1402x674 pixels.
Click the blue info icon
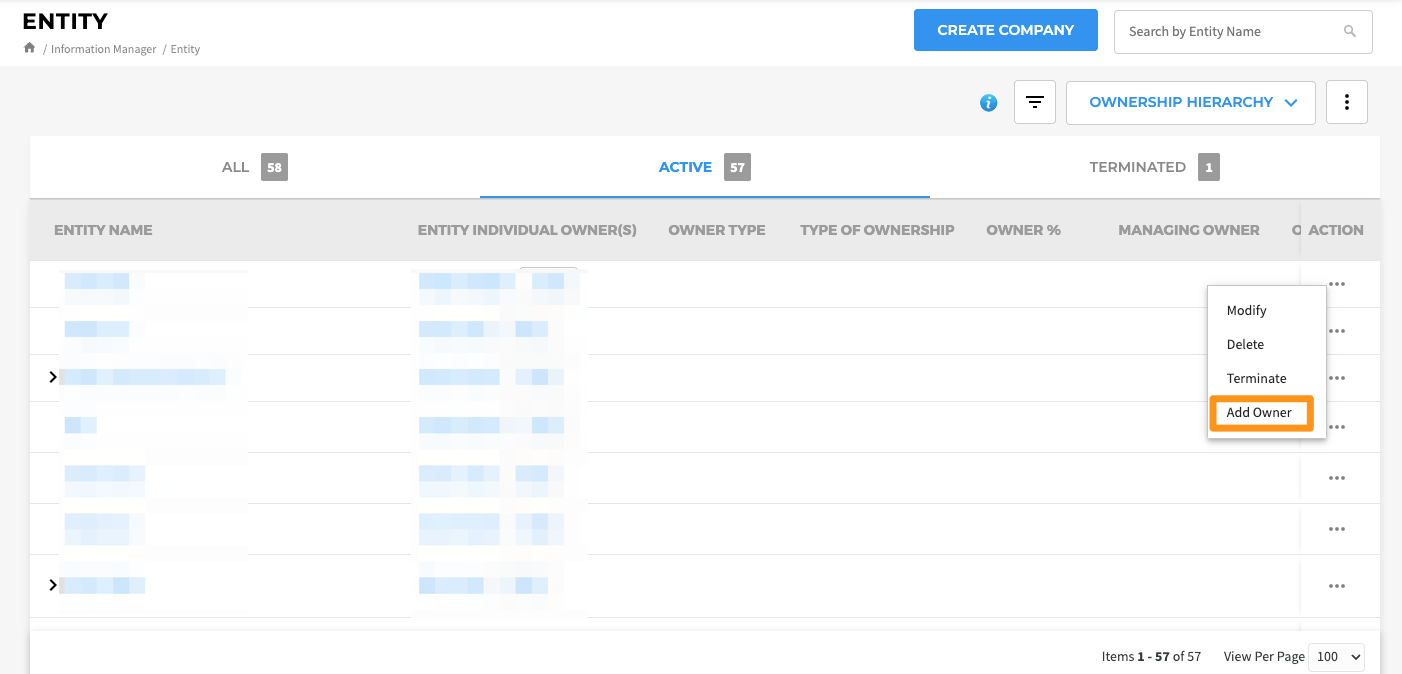coord(988,102)
